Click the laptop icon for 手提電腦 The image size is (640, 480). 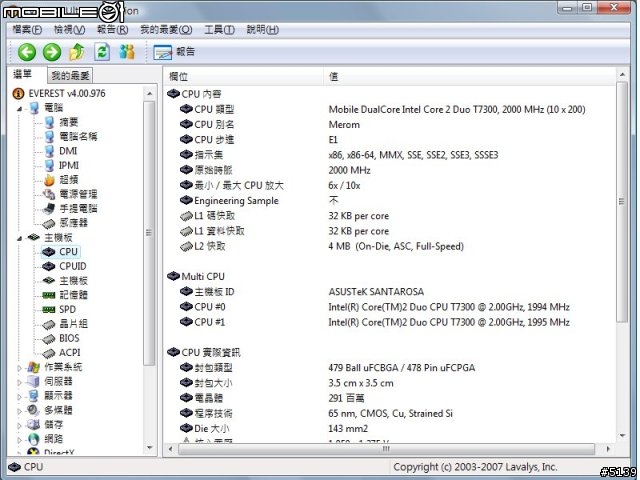tap(49, 209)
